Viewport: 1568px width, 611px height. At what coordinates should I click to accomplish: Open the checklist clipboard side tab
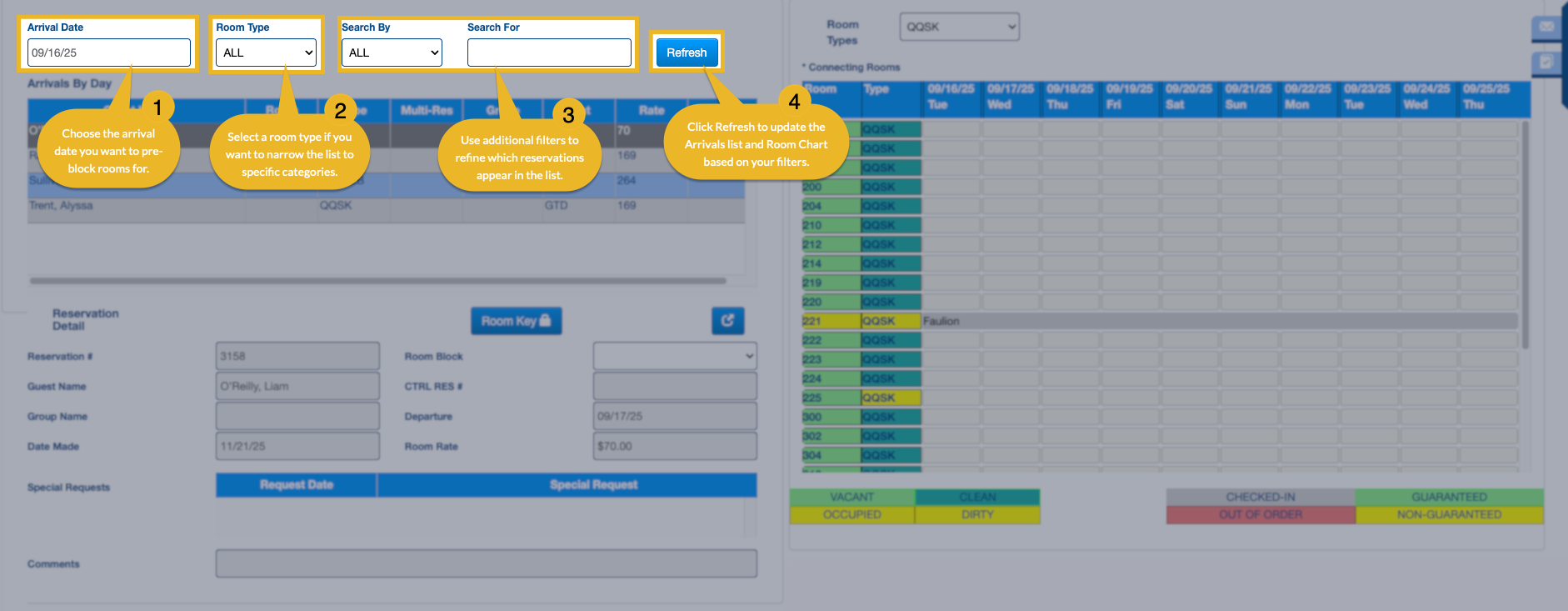pyautogui.click(x=1547, y=63)
